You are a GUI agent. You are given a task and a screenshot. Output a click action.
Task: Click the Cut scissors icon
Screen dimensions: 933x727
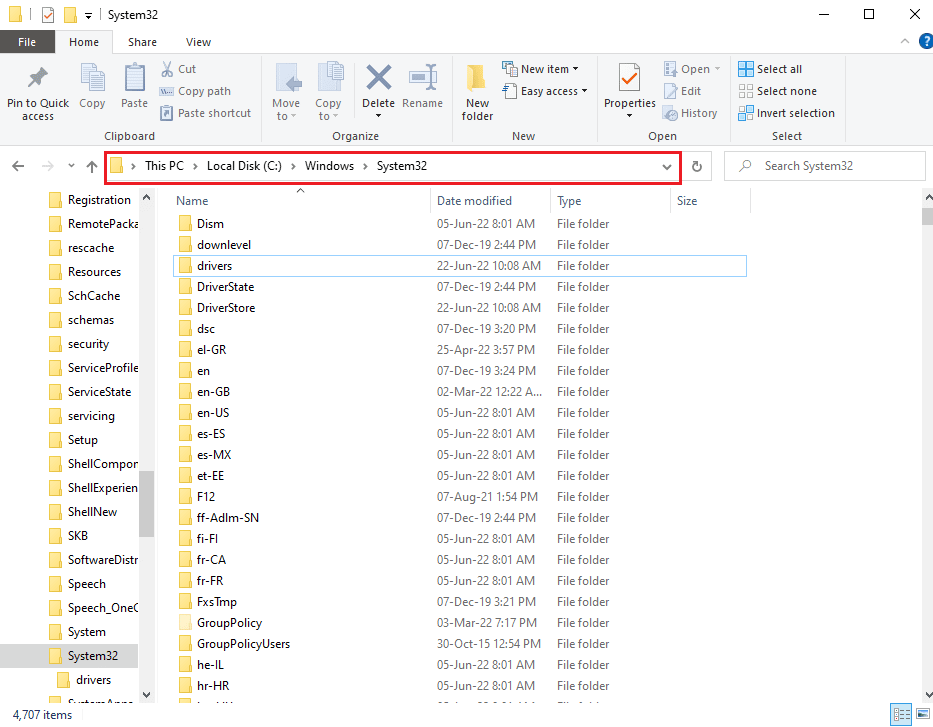click(167, 69)
